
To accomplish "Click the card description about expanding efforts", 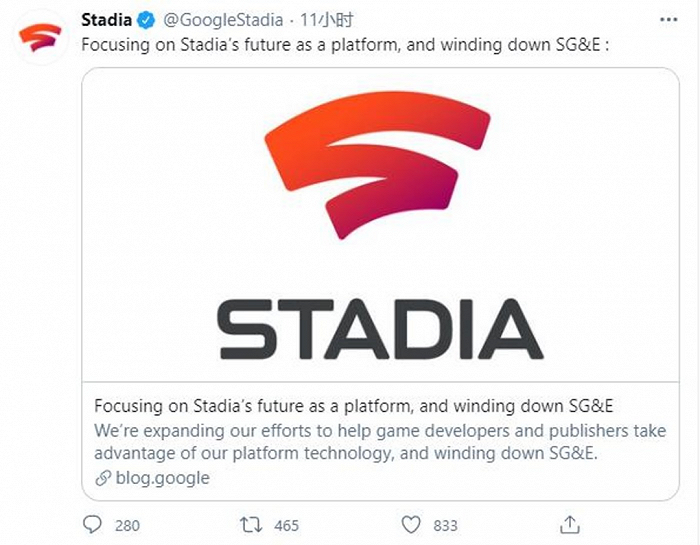I will (x=380, y=442).
